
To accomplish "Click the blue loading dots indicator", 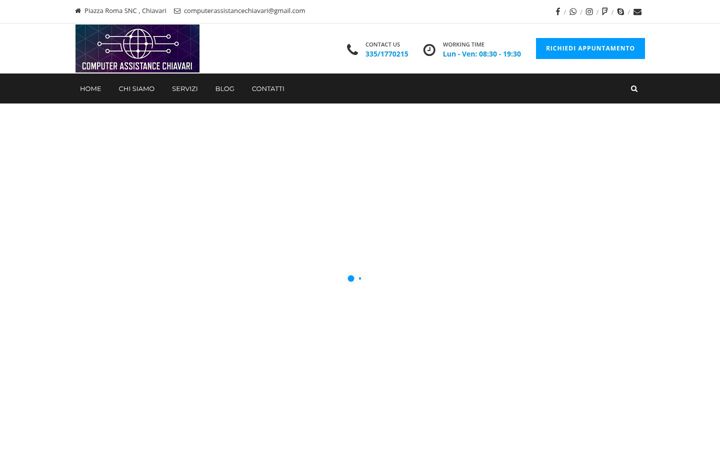I will (354, 278).
